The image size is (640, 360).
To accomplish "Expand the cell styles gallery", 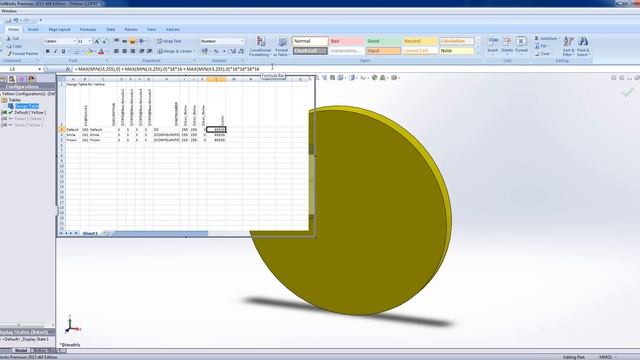I will coord(478,53).
